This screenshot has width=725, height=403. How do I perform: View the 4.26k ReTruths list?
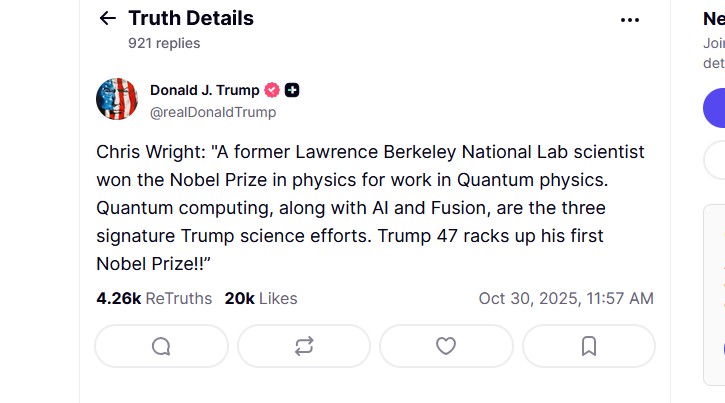point(154,298)
